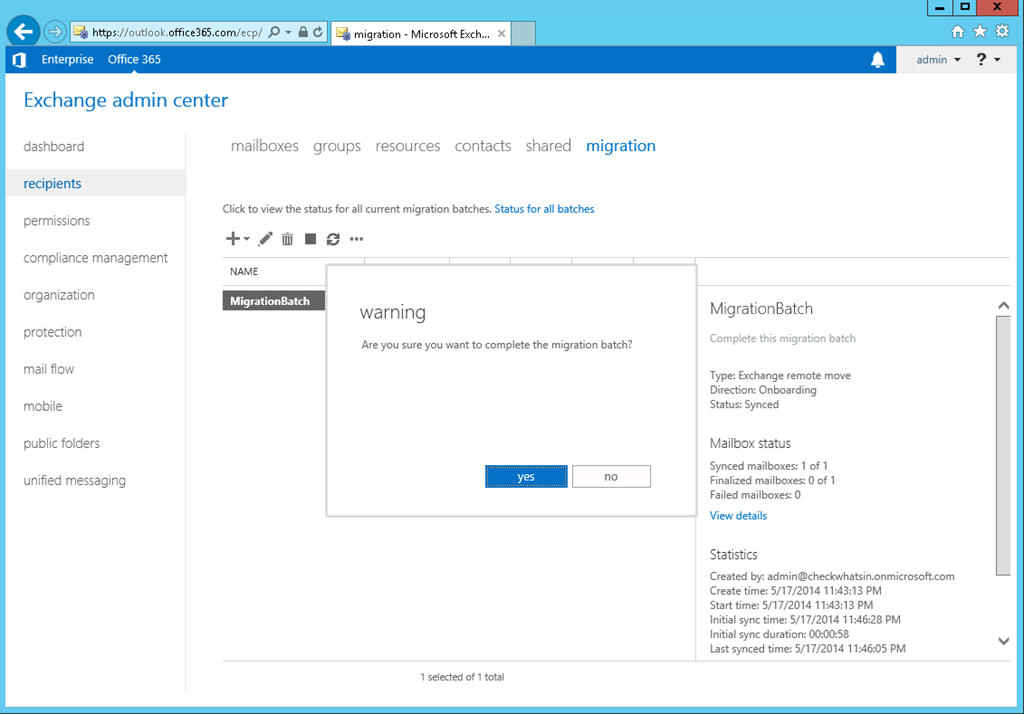This screenshot has height=714, width=1024.
Task: Switch to Enterprise view
Action: point(67,59)
